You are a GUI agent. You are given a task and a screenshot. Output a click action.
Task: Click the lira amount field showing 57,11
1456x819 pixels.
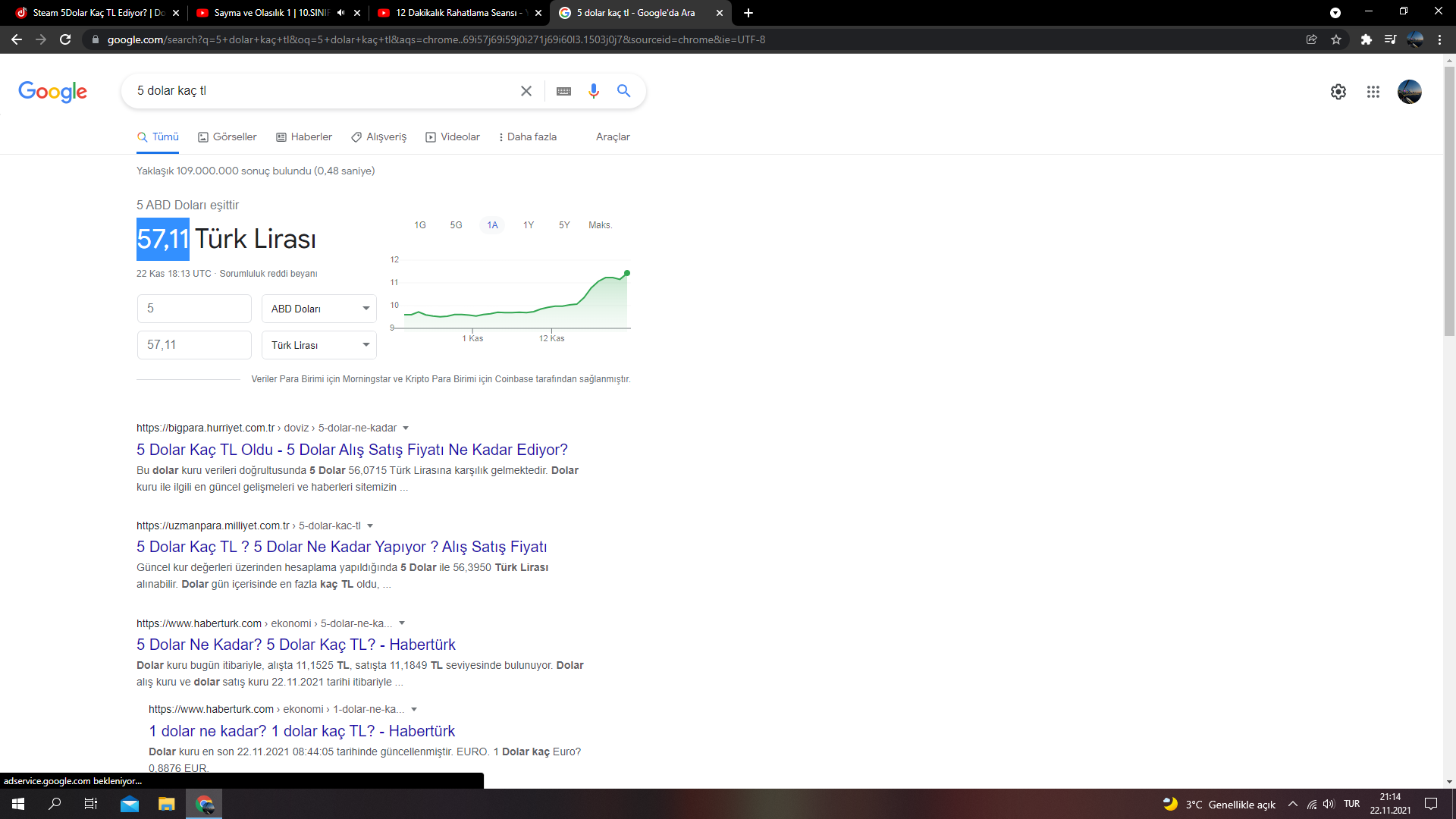coord(194,345)
